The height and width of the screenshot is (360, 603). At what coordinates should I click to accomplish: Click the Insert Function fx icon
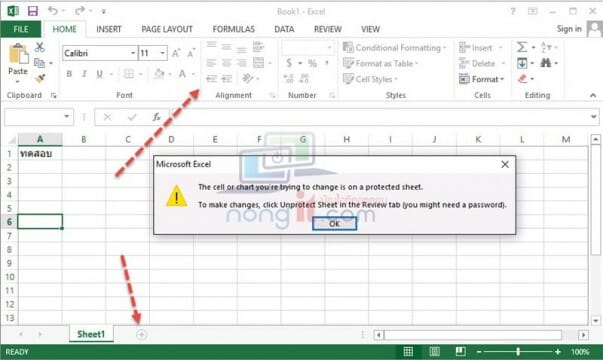point(156,117)
